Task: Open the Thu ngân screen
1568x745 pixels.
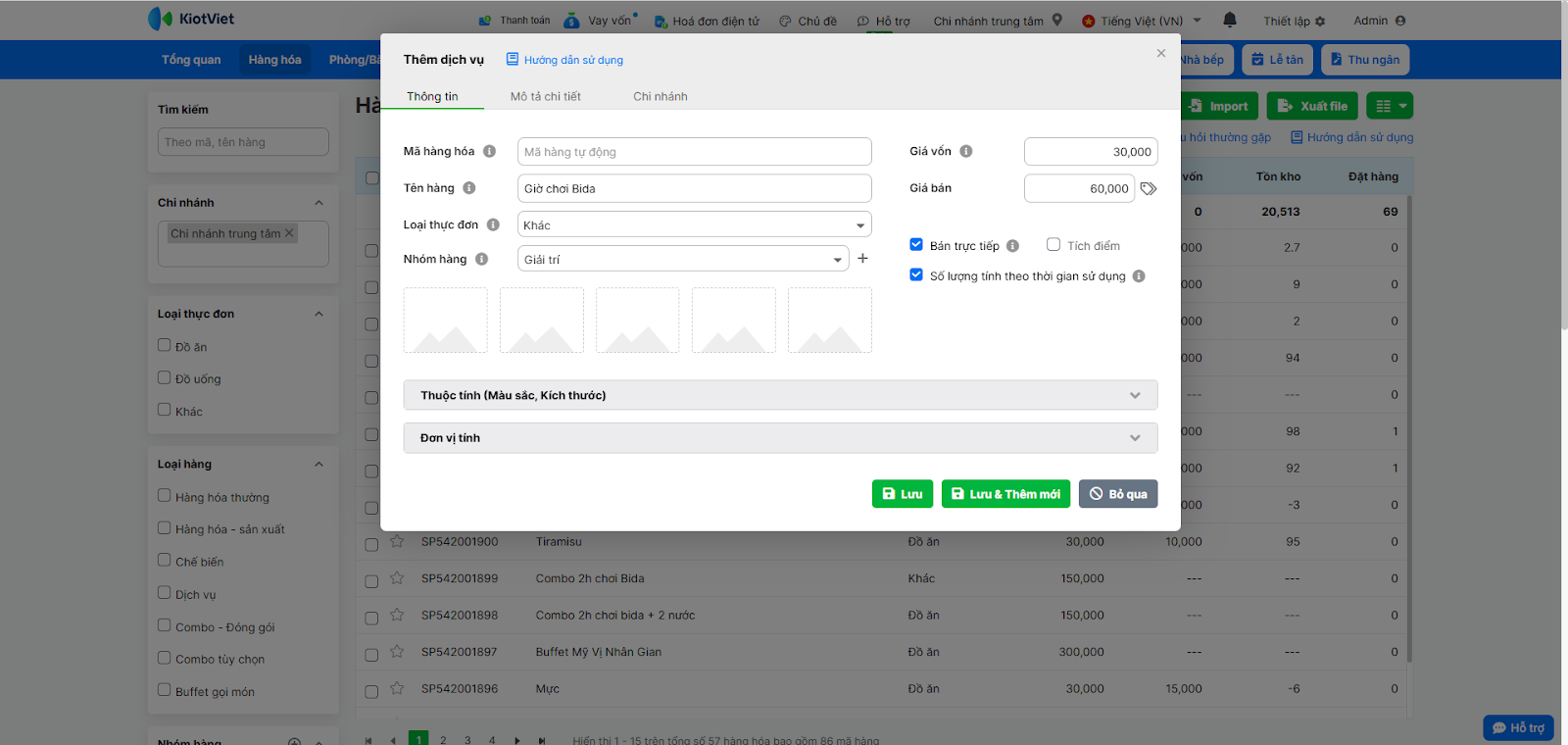Action: [1364, 60]
